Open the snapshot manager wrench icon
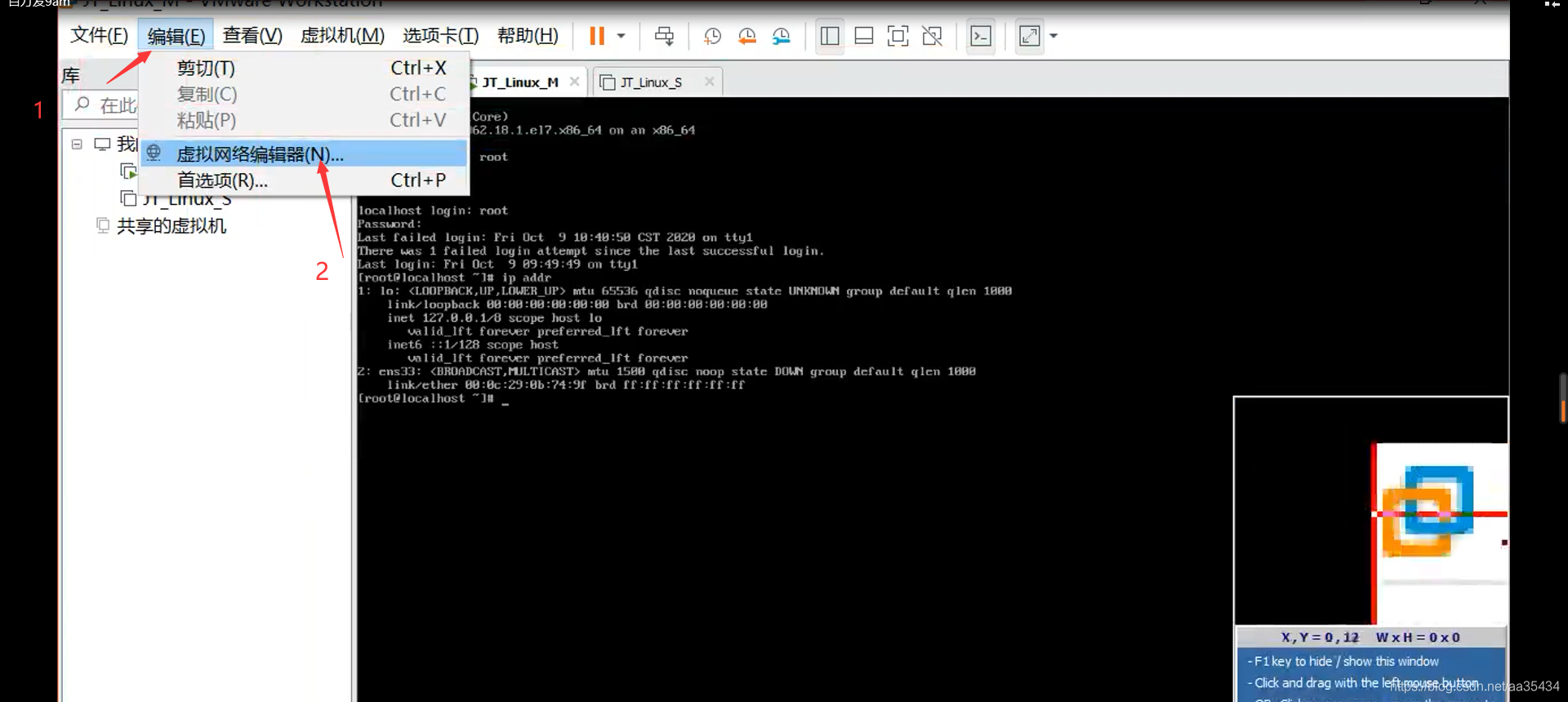The height and width of the screenshot is (702, 1568). coord(782,36)
